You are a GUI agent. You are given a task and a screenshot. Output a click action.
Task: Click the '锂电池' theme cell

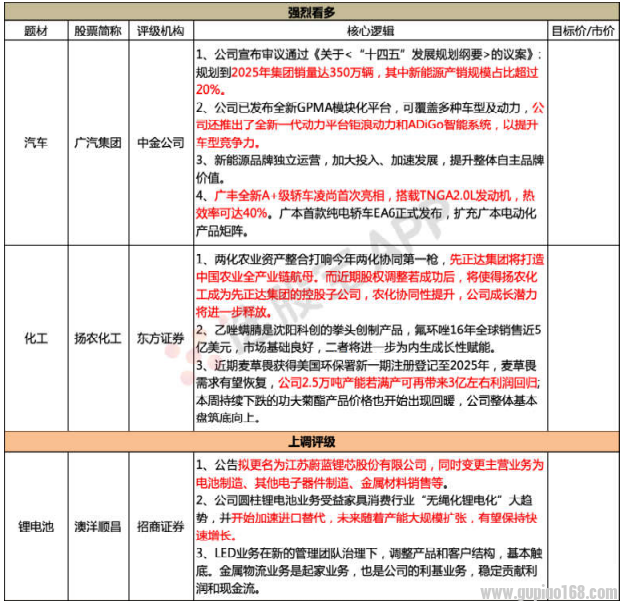coord(36,526)
